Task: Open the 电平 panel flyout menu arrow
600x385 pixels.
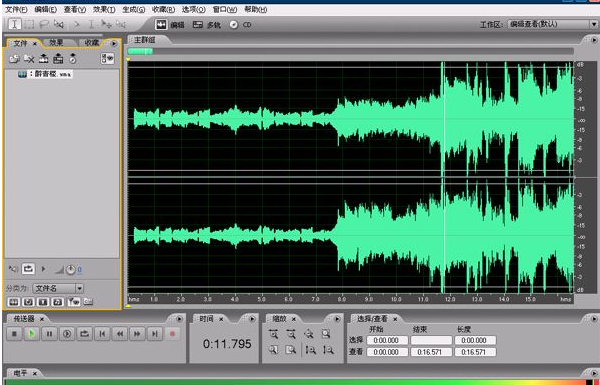Action: (x=594, y=373)
